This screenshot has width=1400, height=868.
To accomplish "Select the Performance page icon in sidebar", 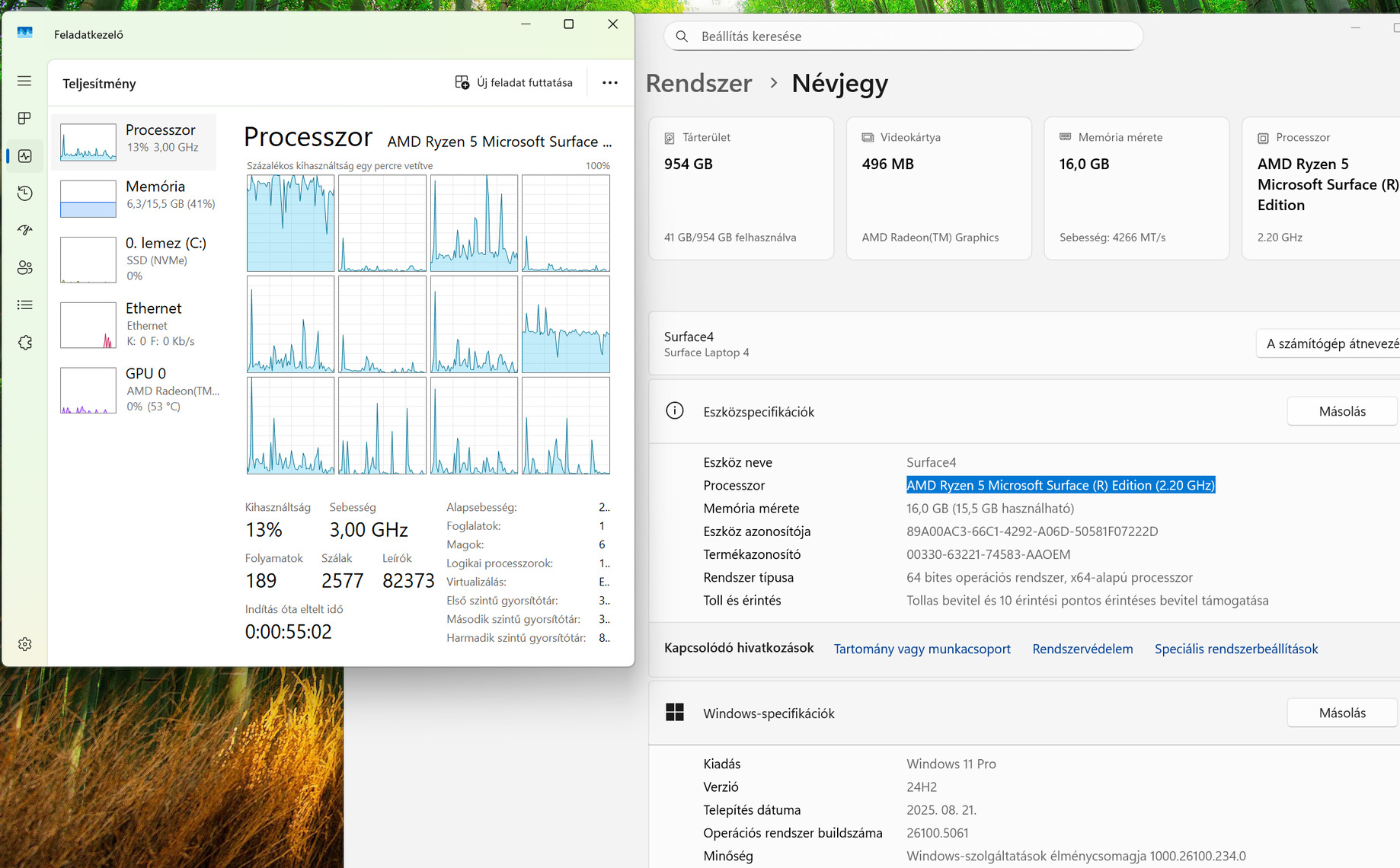I will [x=24, y=155].
